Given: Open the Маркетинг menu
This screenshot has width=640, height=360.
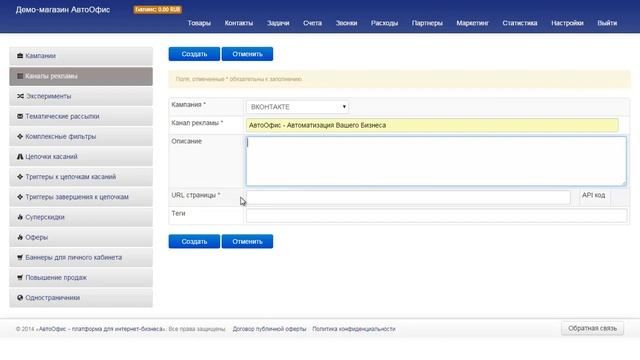Looking at the screenshot, I should click(472, 23).
